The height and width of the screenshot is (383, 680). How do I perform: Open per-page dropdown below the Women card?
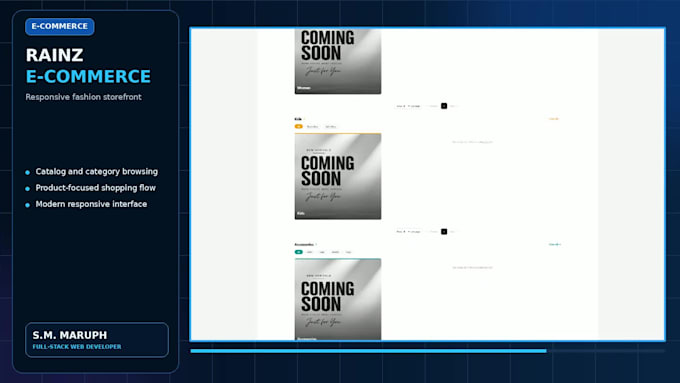tap(408, 106)
